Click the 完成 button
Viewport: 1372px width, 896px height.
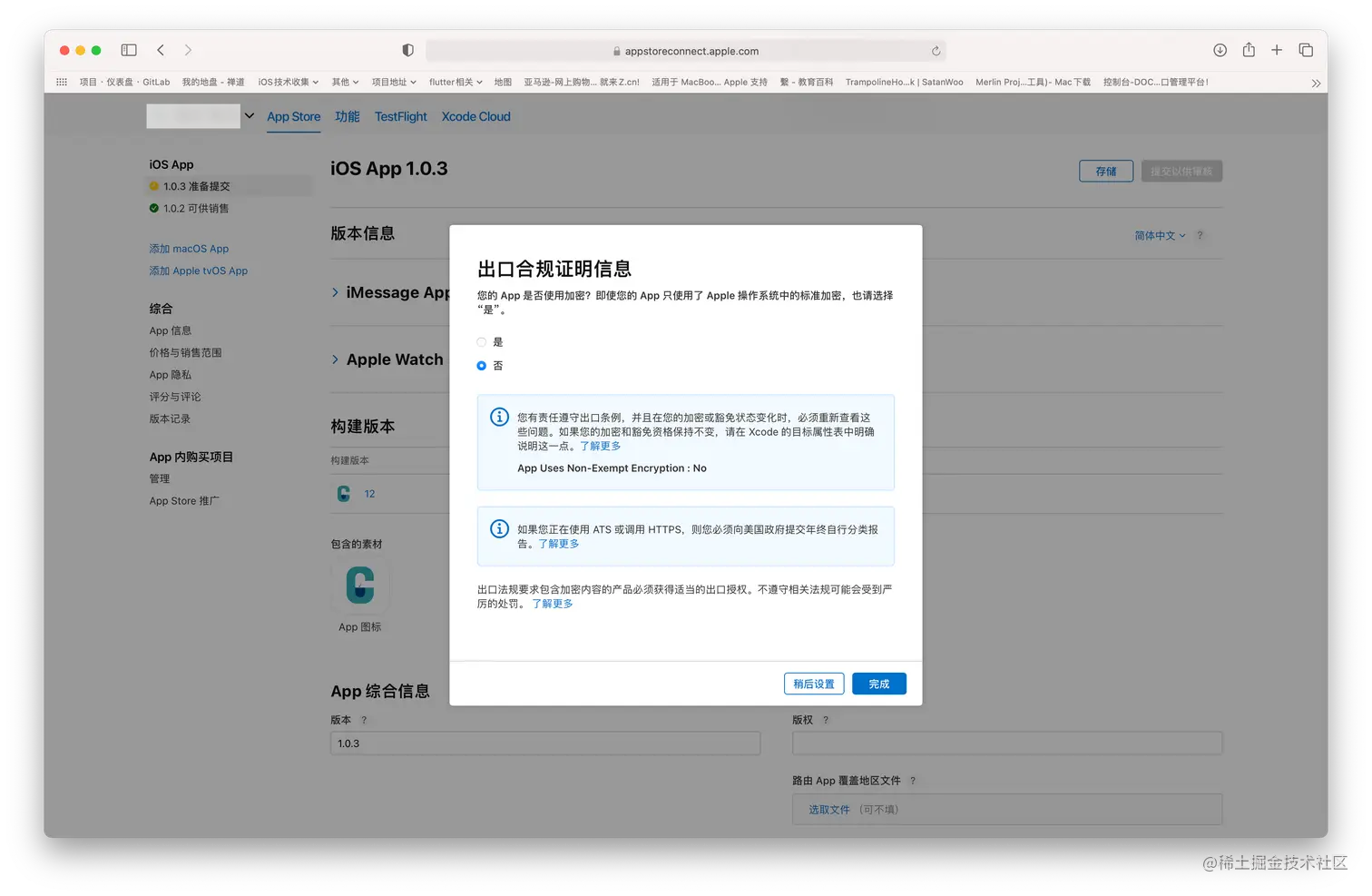coord(878,684)
